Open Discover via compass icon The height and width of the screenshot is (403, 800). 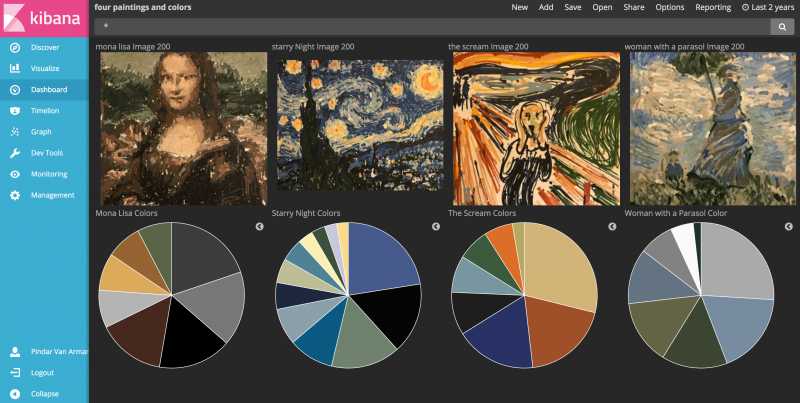tap(15, 47)
